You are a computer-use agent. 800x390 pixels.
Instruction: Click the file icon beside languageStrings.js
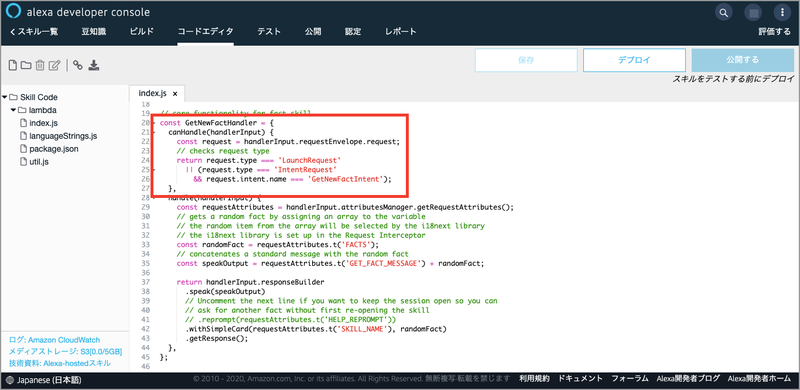(x=23, y=136)
